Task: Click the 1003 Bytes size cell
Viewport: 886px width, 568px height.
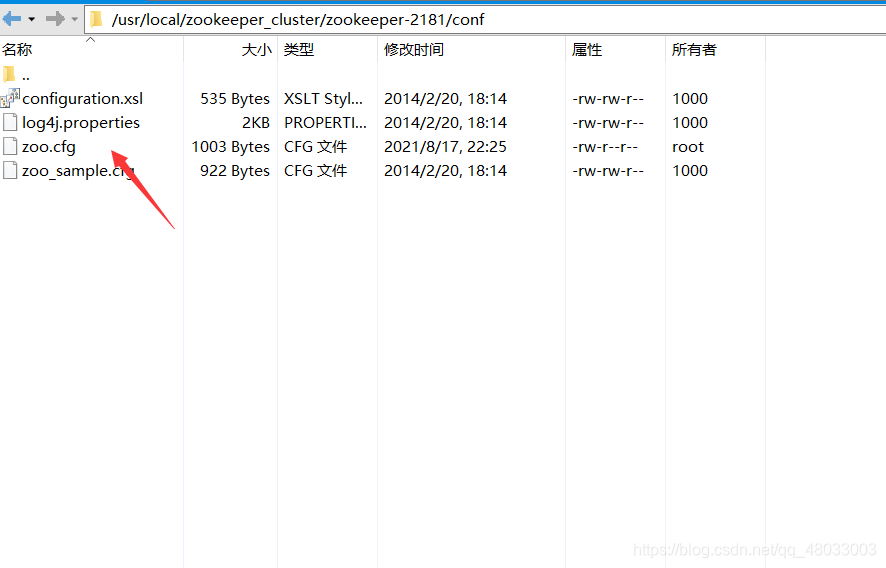Action: (231, 147)
